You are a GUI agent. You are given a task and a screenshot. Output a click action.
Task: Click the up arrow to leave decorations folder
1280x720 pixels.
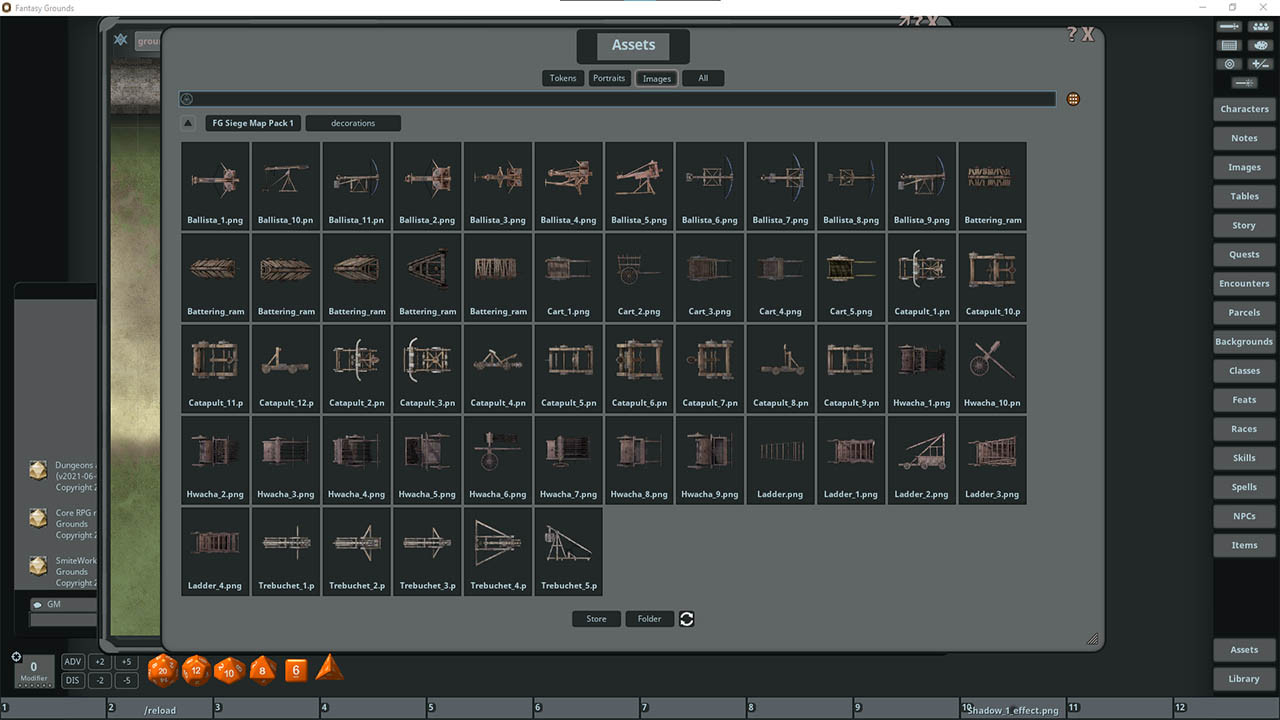tap(188, 122)
